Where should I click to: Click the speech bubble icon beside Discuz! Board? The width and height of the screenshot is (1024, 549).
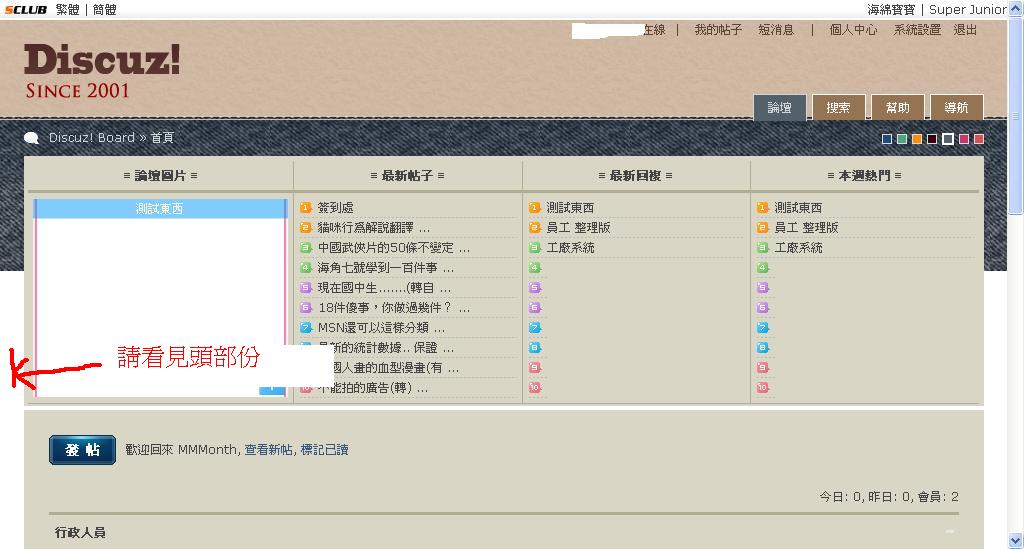click(32, 138)
